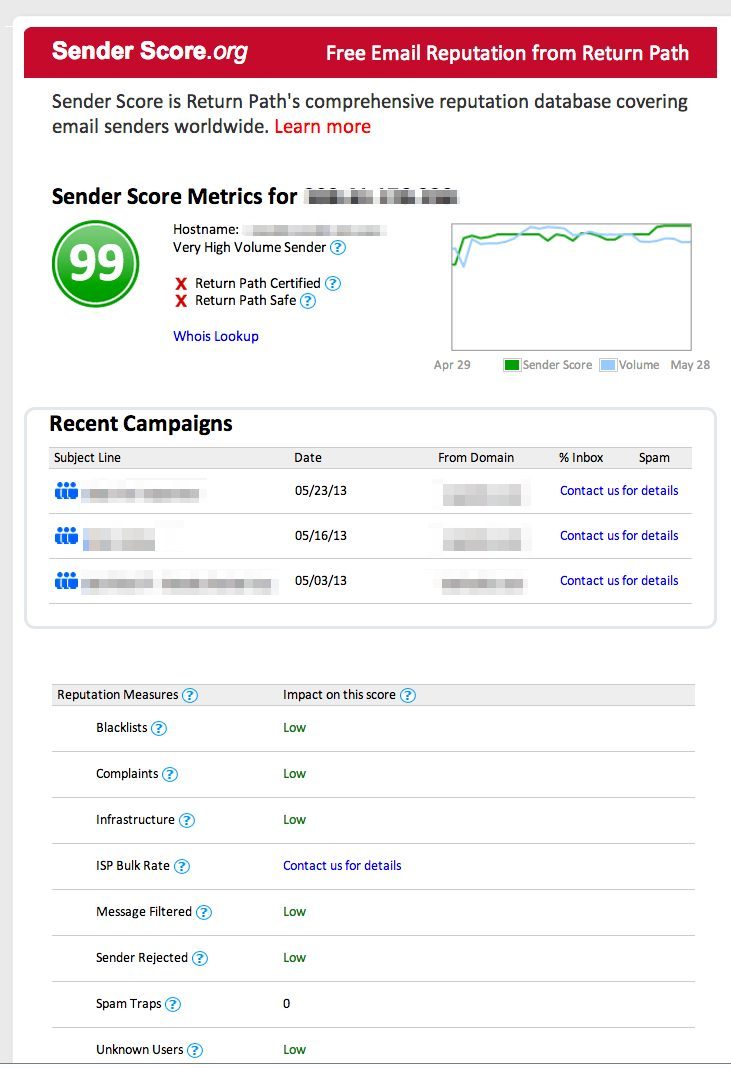Viewport: 731px width, 1068px height.
Task: Click the Low impact value for Blacklists
Action: [294, 727]
